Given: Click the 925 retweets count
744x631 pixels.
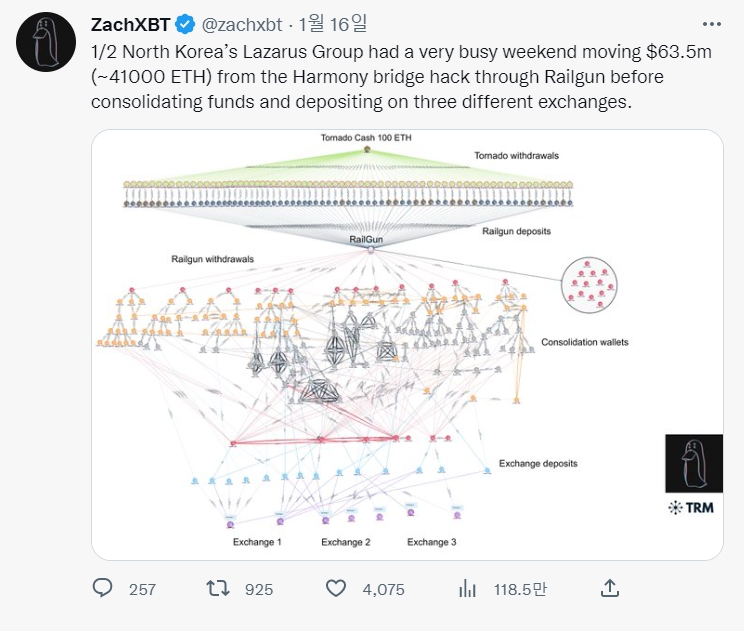Looking at the screenshot, I should (x=259, y=590).
